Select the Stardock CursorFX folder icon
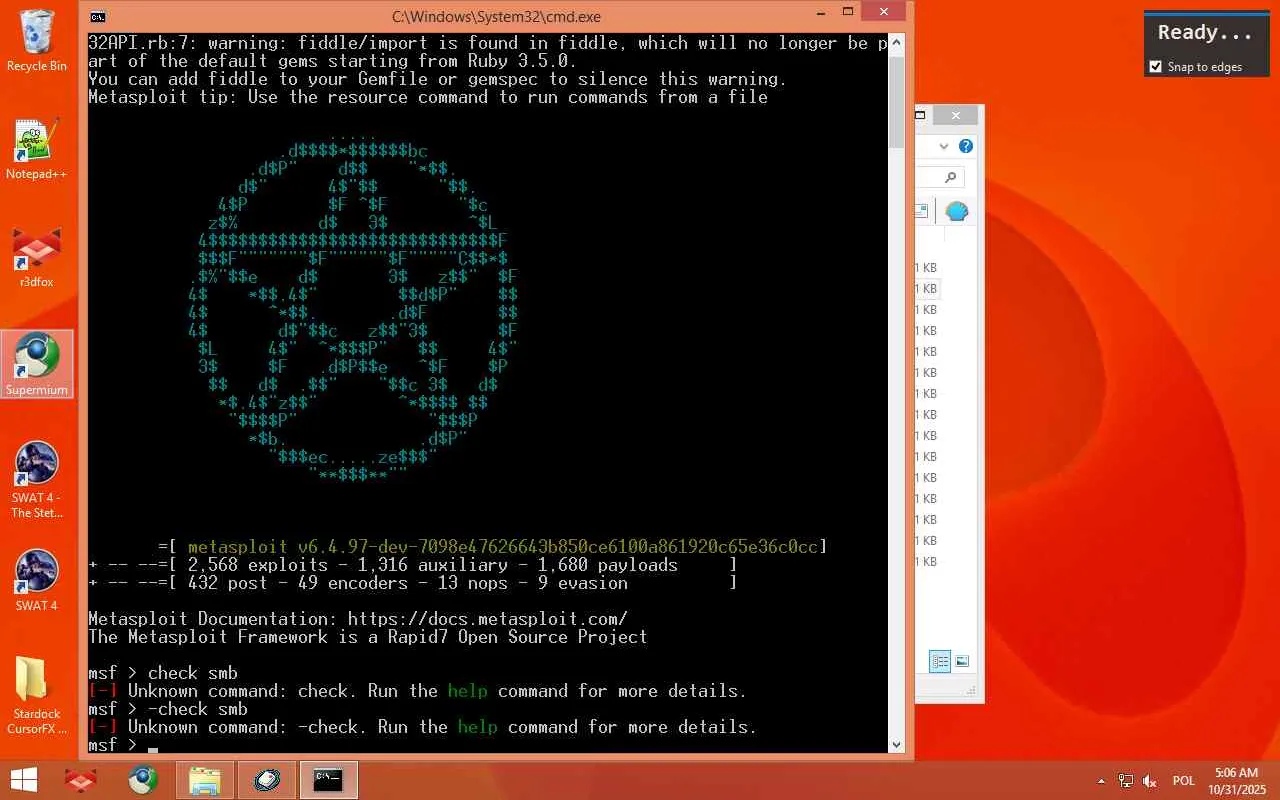Image resolution: width=1280 pixels, height=800 pixels. 37,695
